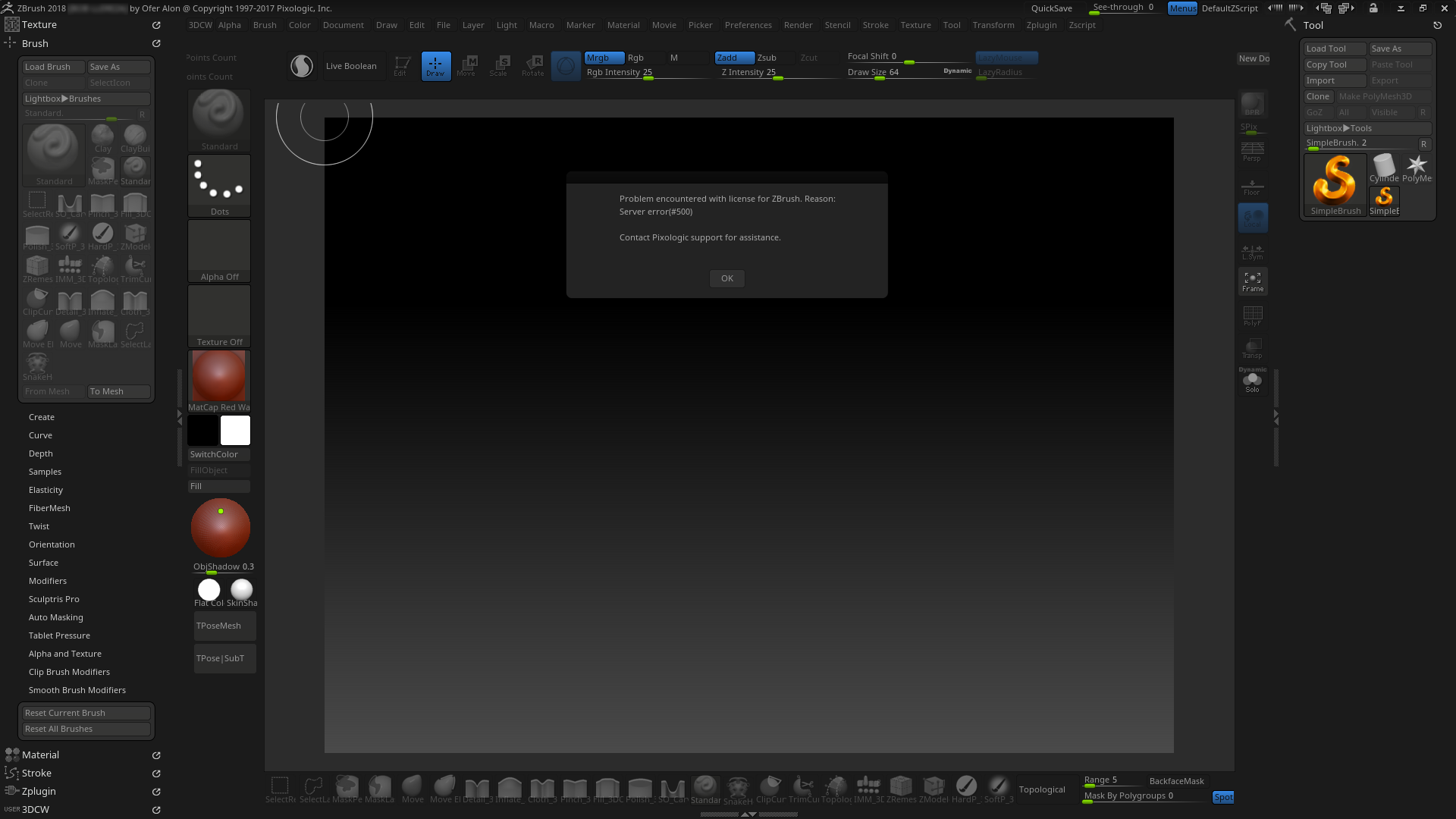Open the Dots stroke selector
Screen dimensions: 1456x819
point(219,186)
